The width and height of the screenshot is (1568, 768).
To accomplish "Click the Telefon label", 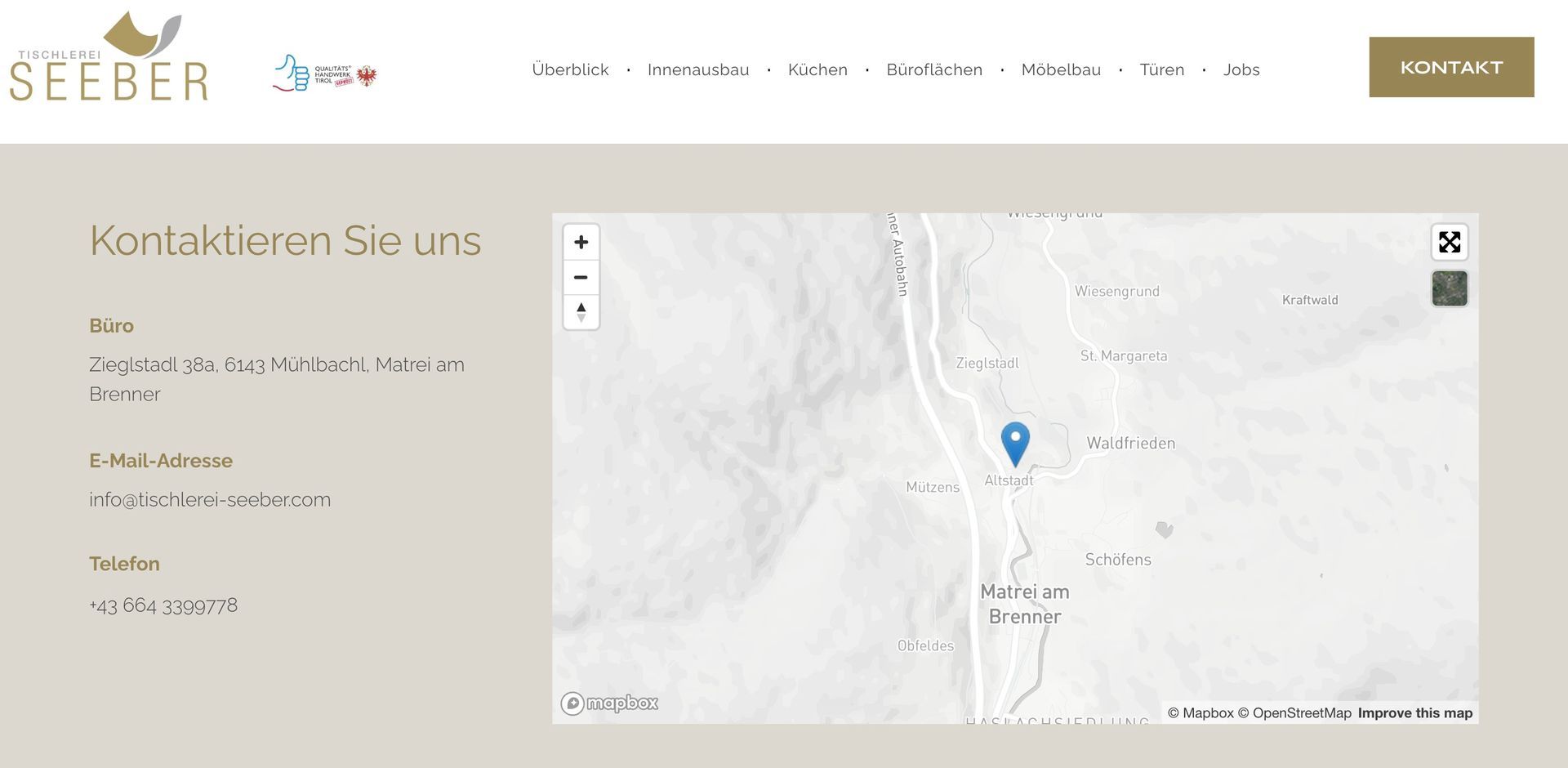I will [x=124, y=564].
